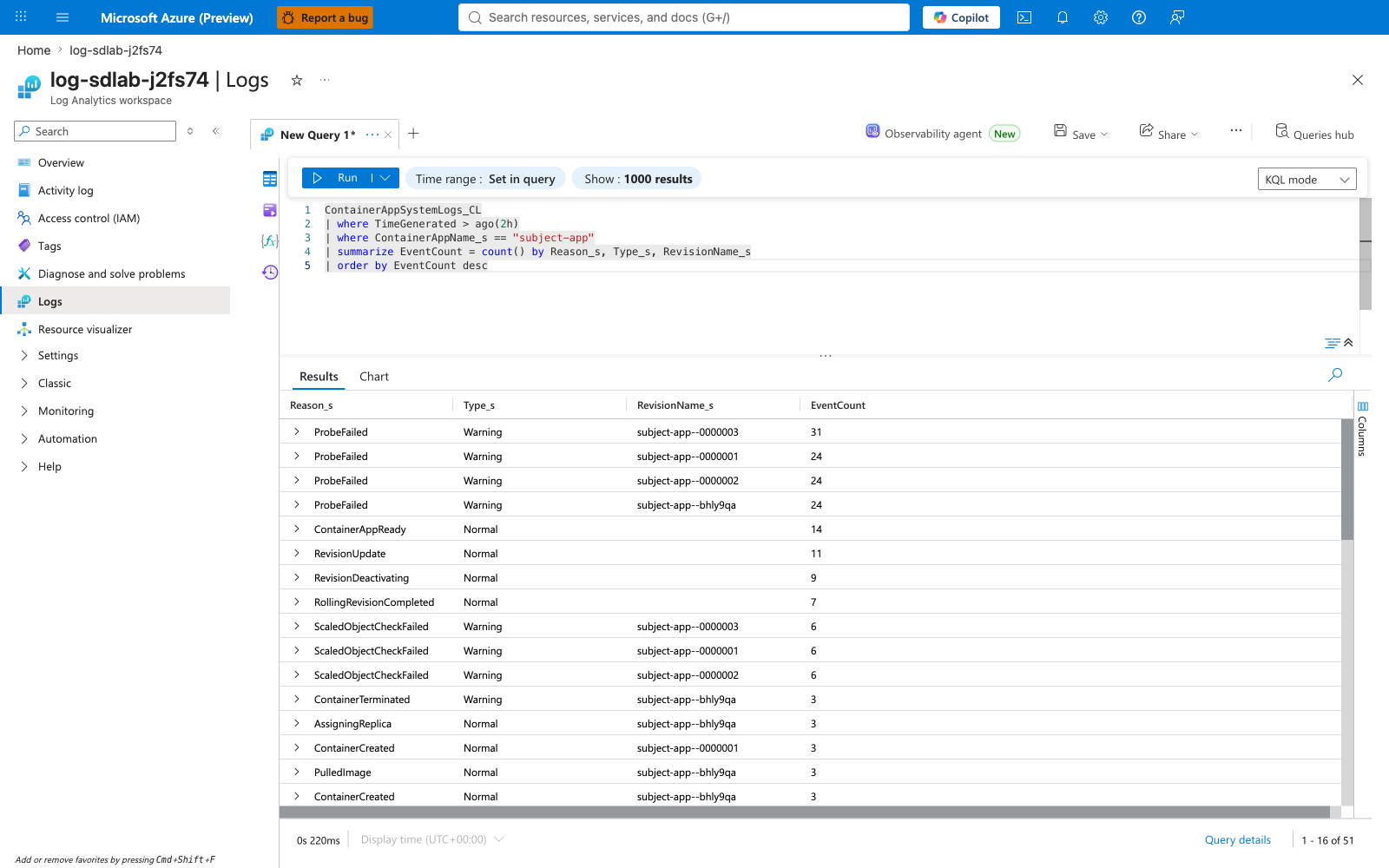Image resolution: width=1389 pixels, height=868 pixels.
Task: Open the Share dropdown
Action: (1168, 134)
